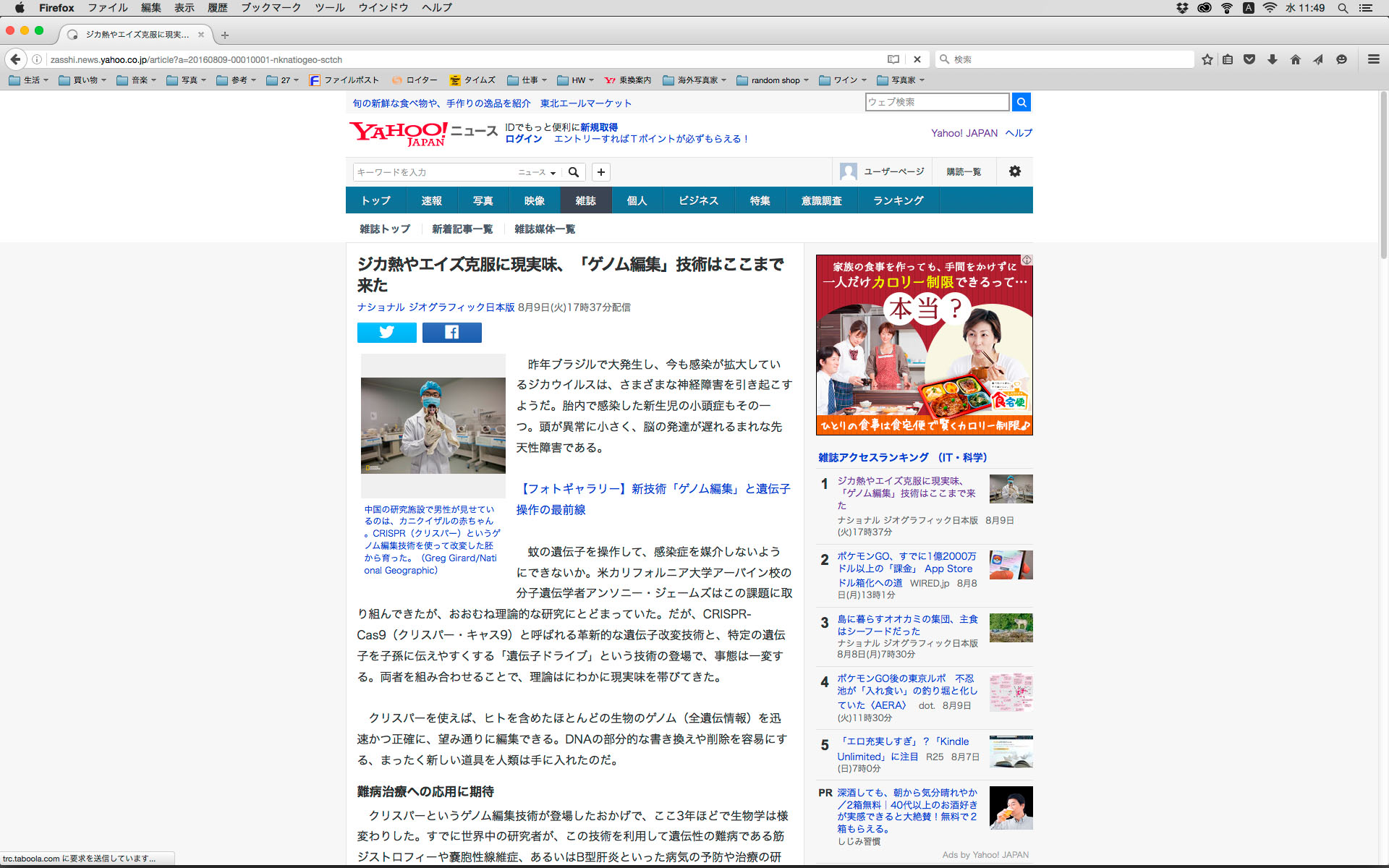Switch to the ランキング news tab
1389x868 pixels.
(x=898, y=200)
